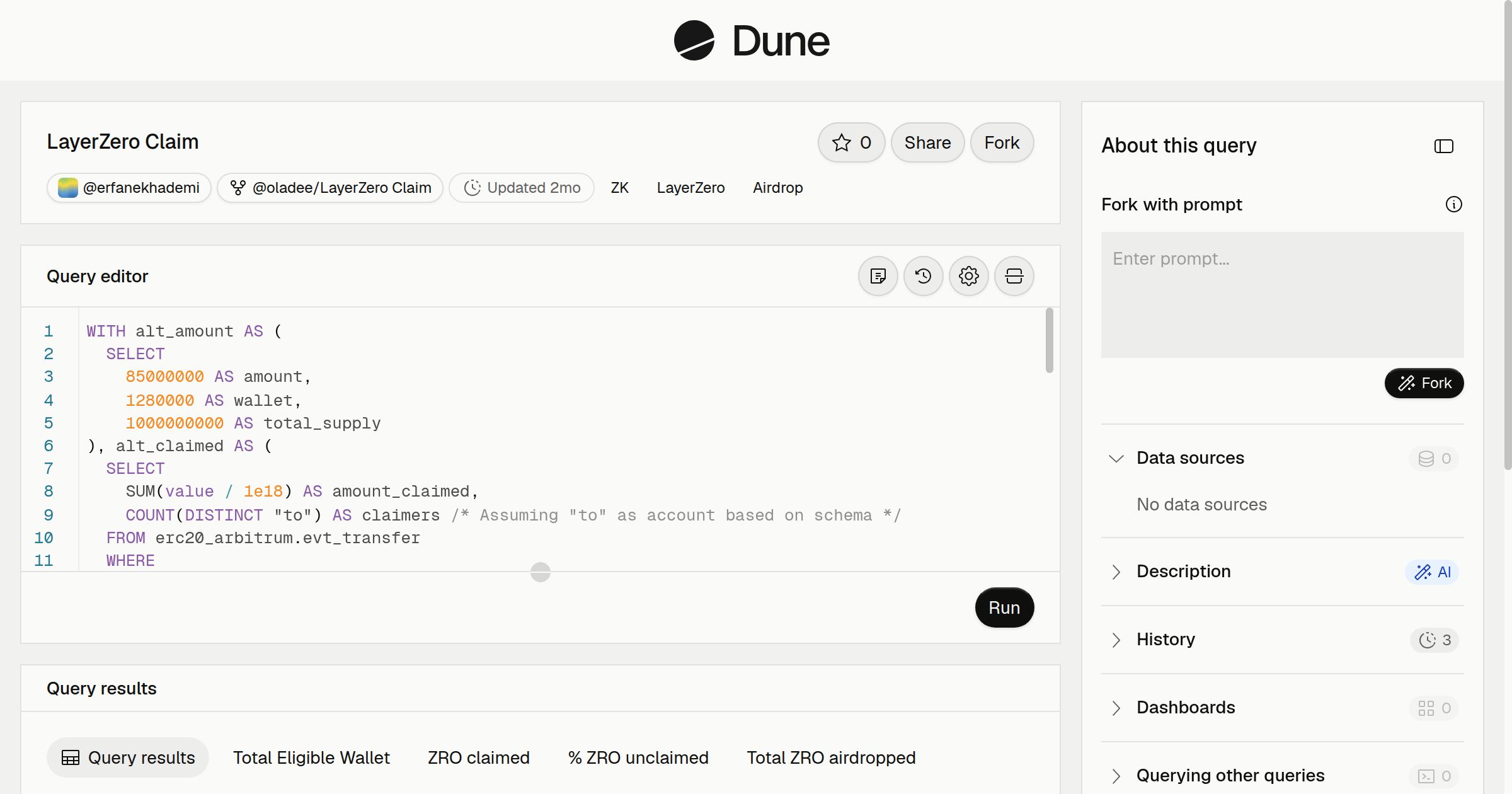Click the Dune logo icon
Image resolution: width=1512 pixels, height=794 pixels.
point(694,40)
